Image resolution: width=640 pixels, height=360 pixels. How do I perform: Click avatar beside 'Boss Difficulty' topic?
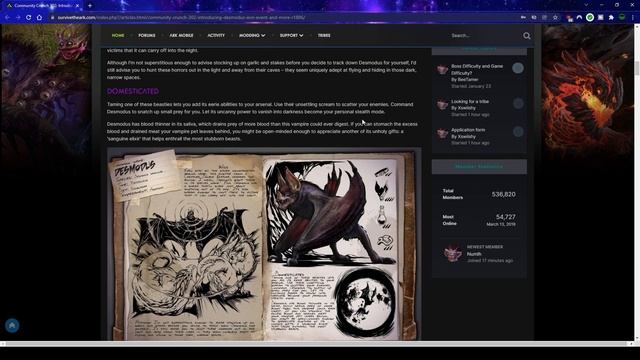442,69
